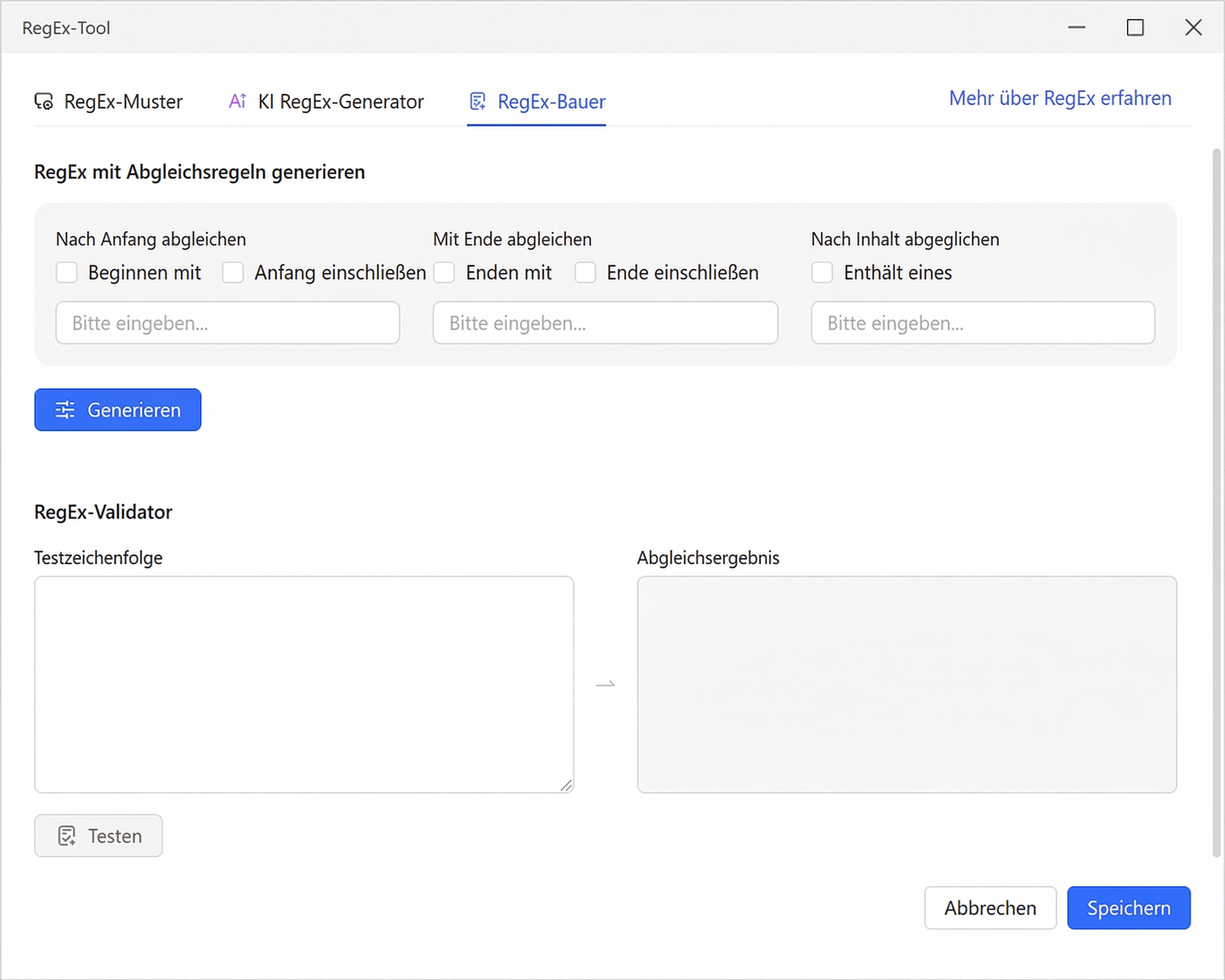Click the RegEx-Muster glasses icon
This screenshot has height=980, width=1225.
[43, 101]
